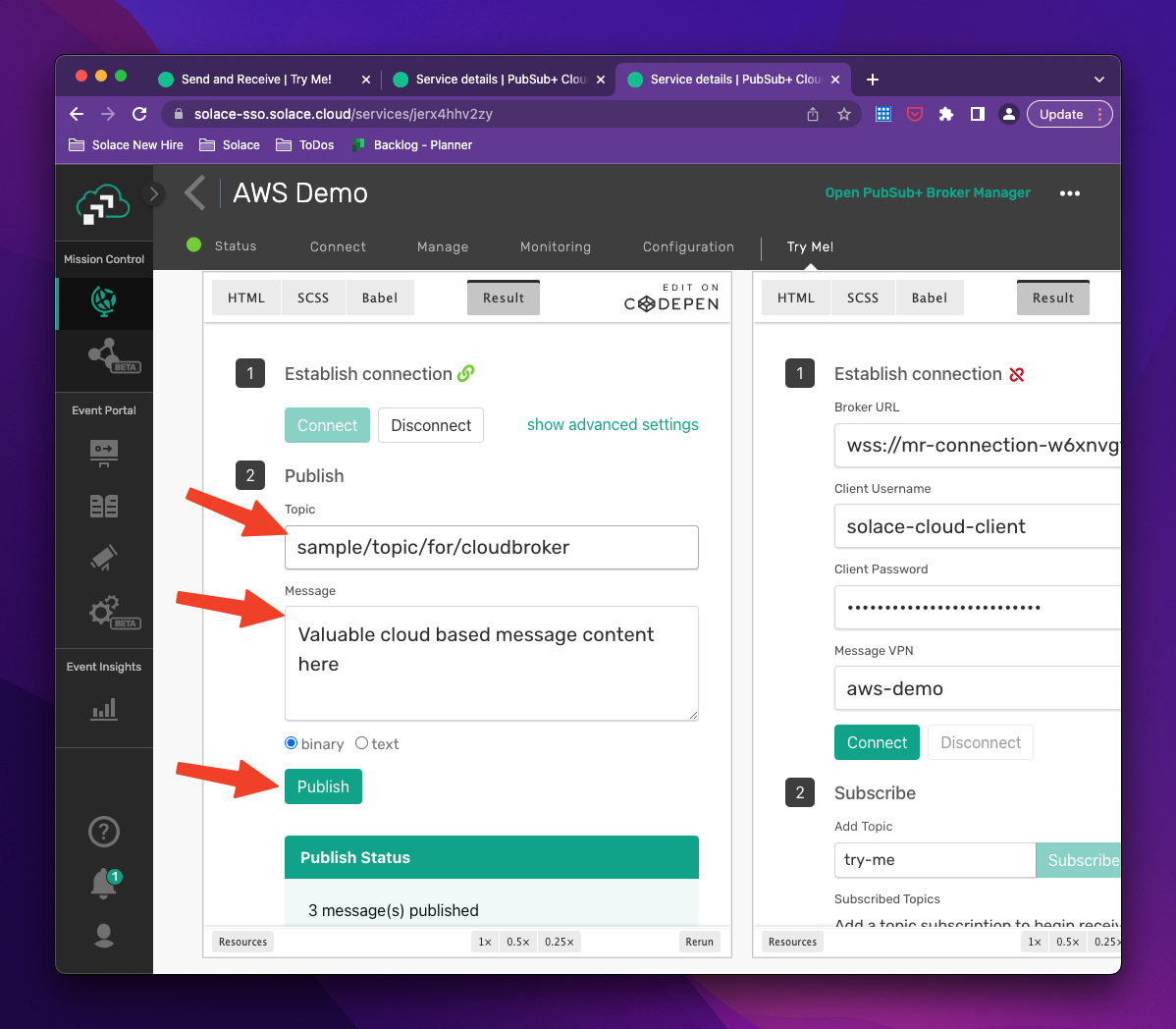Click Open PubSub+ Broker Manager link
This screenshot has height=1029, width=1176.
tap(928, 192)
